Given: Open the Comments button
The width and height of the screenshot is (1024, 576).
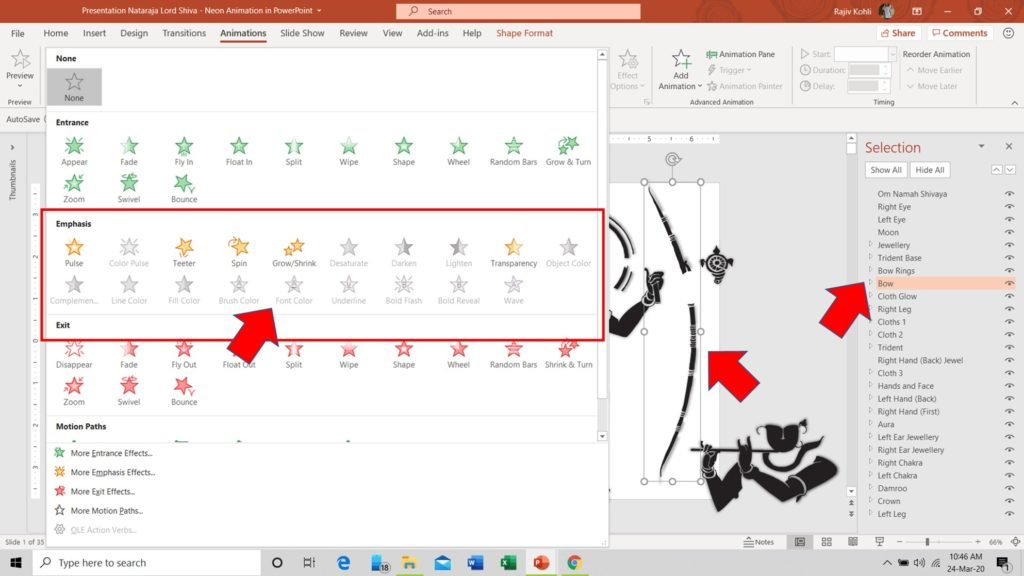Looking at the screenshot, I should [959, 33].
